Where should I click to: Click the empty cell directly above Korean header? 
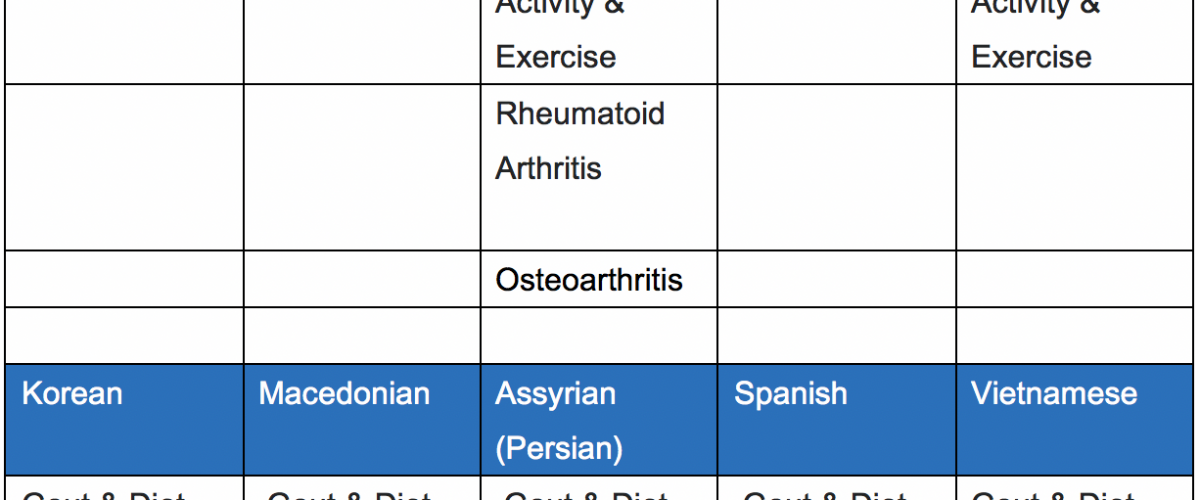pyautogui.click(x=124, y=335)
